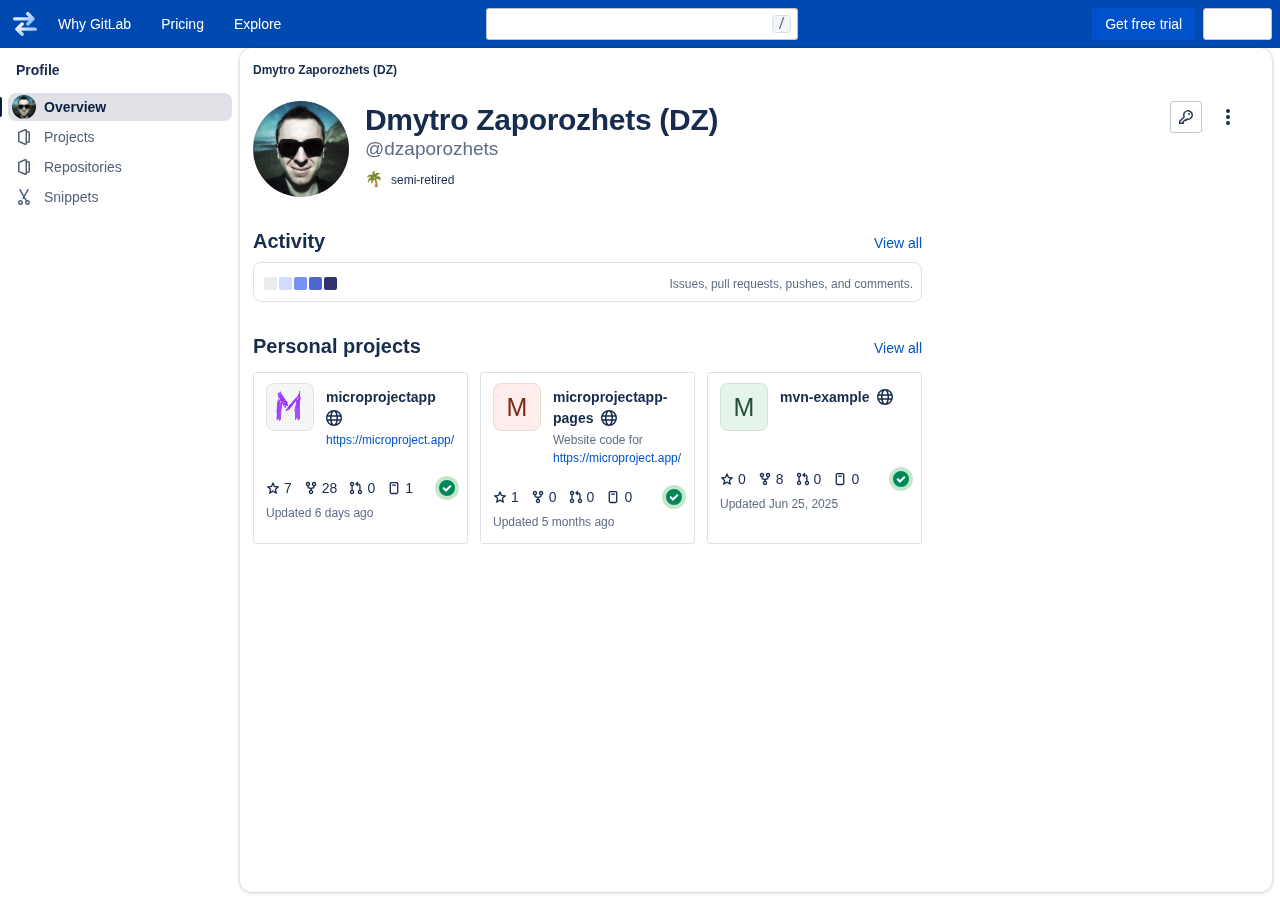This screenshot has height=900, width=1280.
Task: Click the key icon button on profile
Action: tap(1186, 117)
